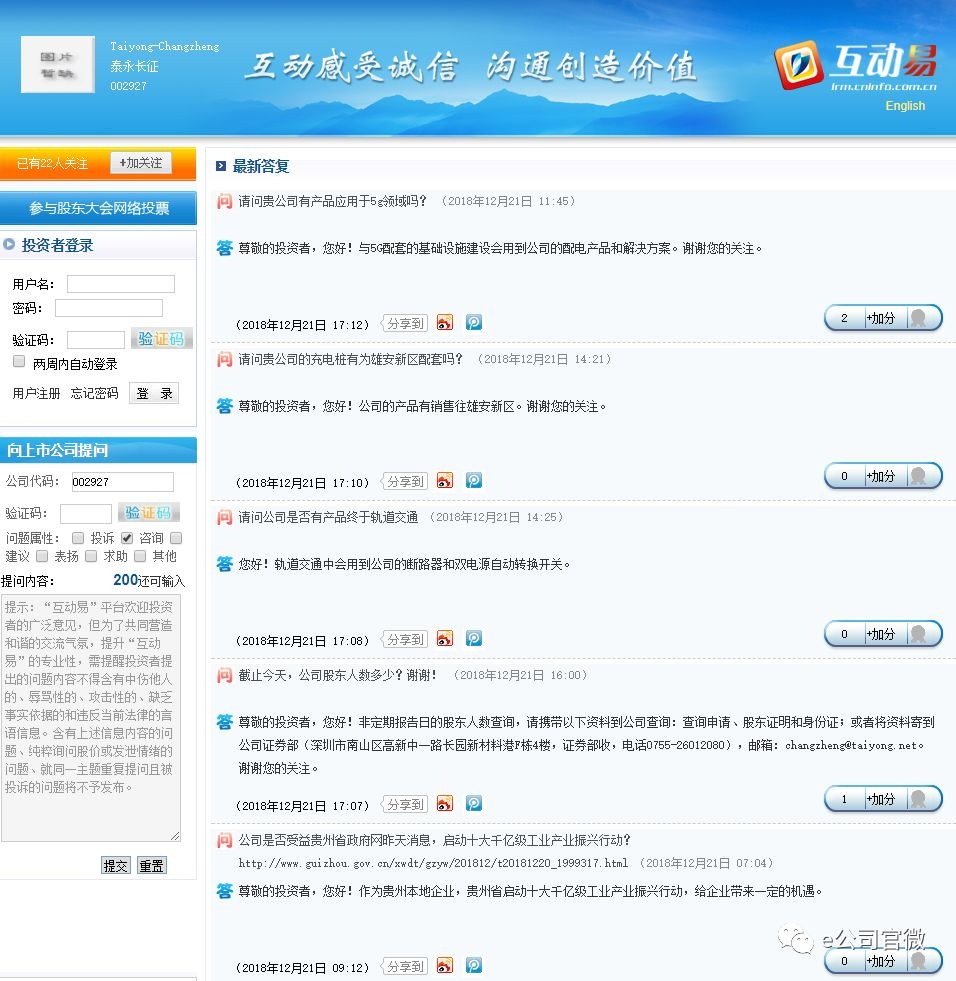956x981 pixels.
Task: Share the 17:12 answer to Weibo
Action: (x=444, y=323)
